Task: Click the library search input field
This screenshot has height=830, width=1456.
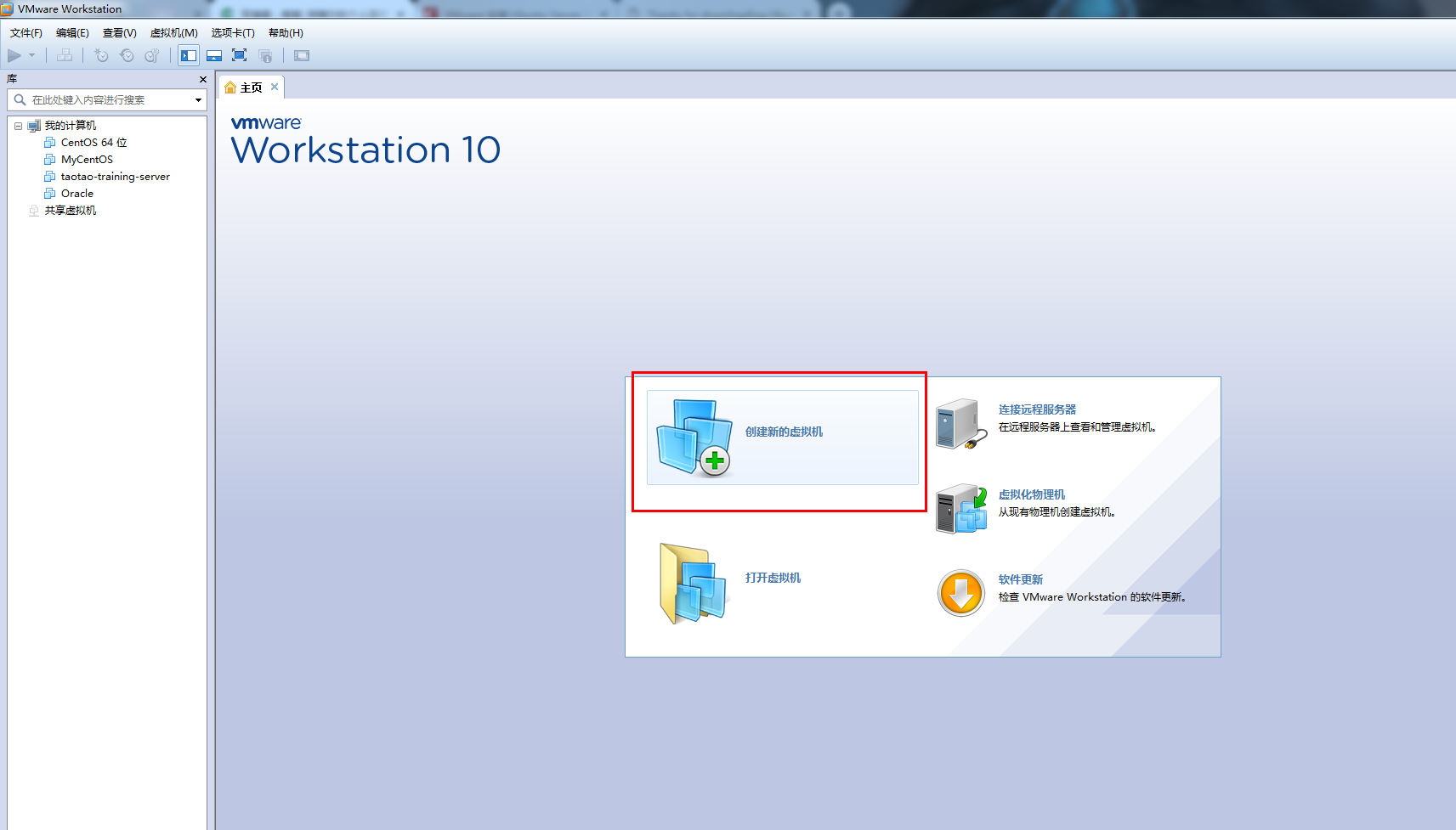Action: point(106,99)
